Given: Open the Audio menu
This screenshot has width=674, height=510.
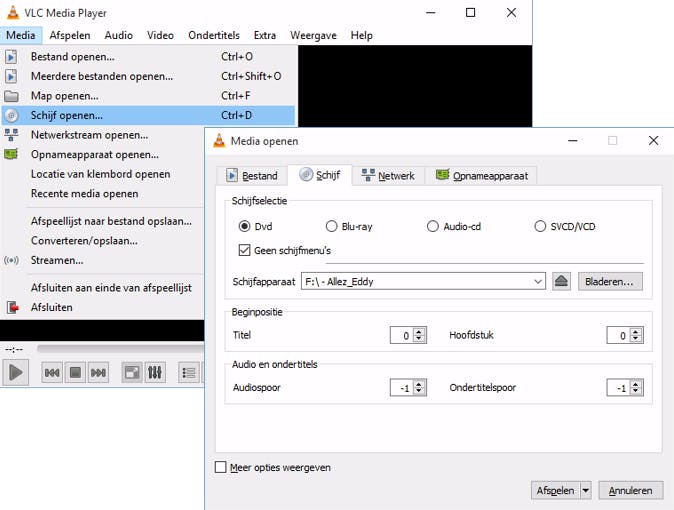Looking at the screenshot, I should [119, 35].
